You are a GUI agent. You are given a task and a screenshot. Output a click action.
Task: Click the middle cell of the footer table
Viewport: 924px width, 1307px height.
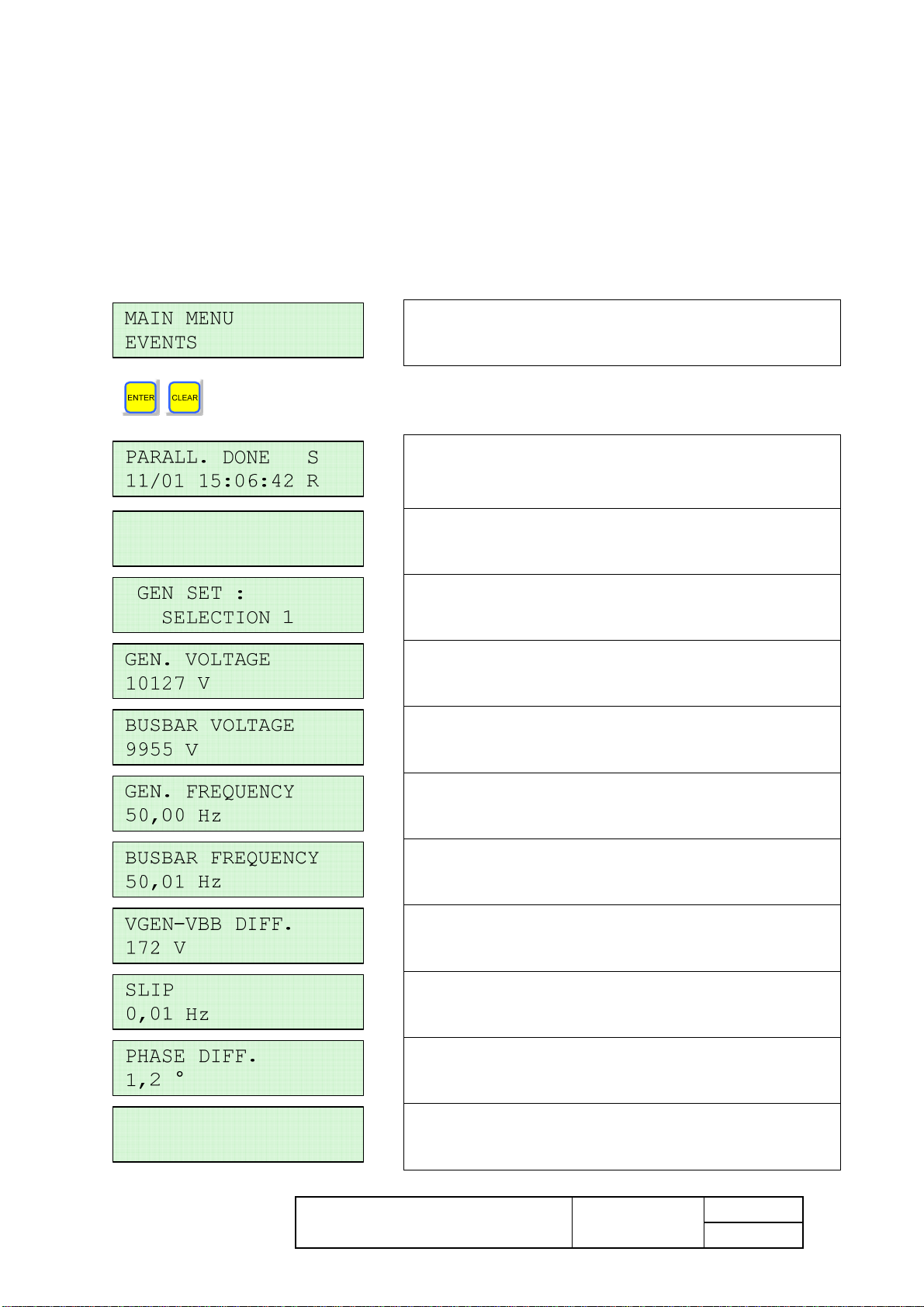638,1222
